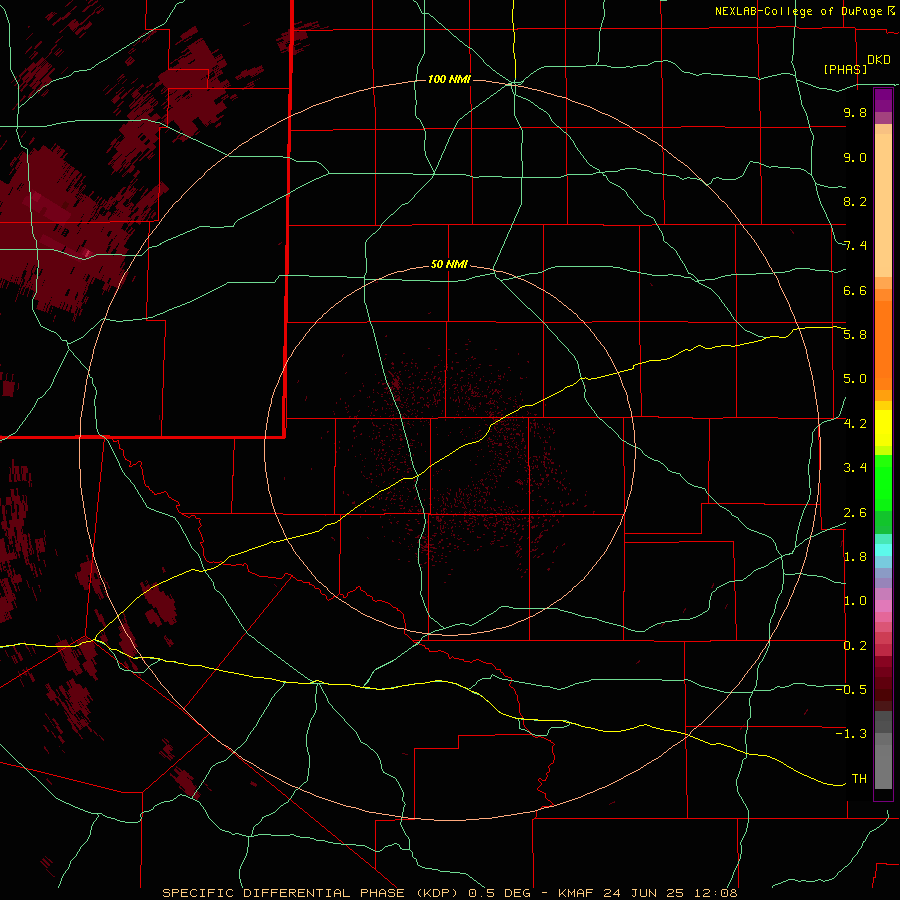
Task: Pick the peach band of the color bar
Action: pos(883,205)
